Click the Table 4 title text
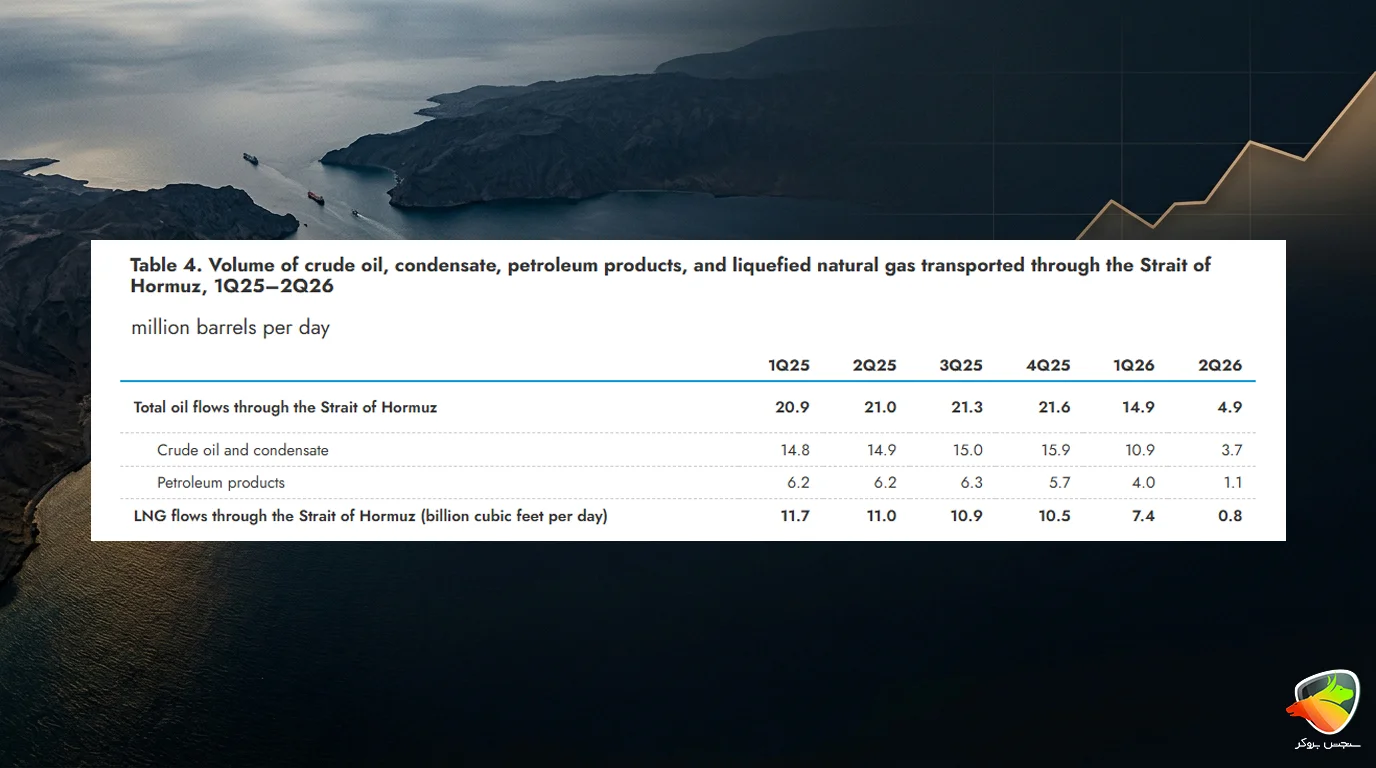The image size is (1376, 768). click(x=670, y=275)
